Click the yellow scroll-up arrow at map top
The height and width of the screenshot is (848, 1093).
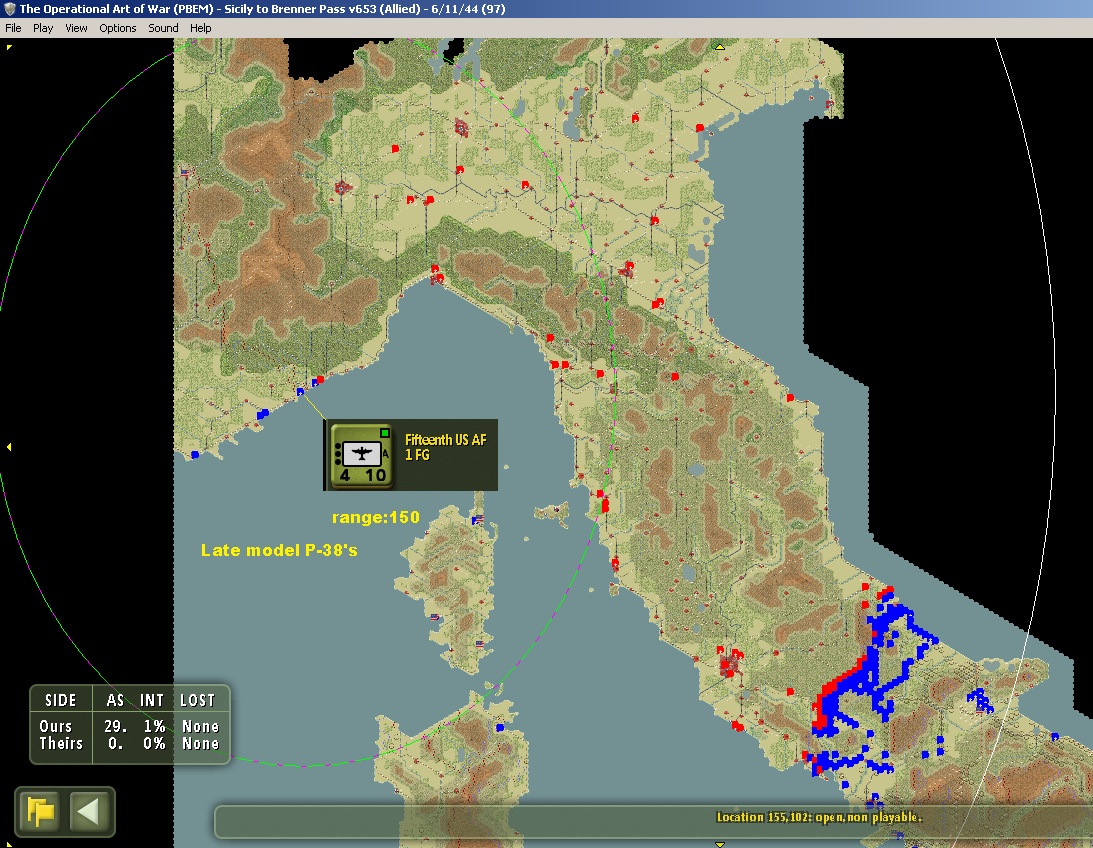719,47
